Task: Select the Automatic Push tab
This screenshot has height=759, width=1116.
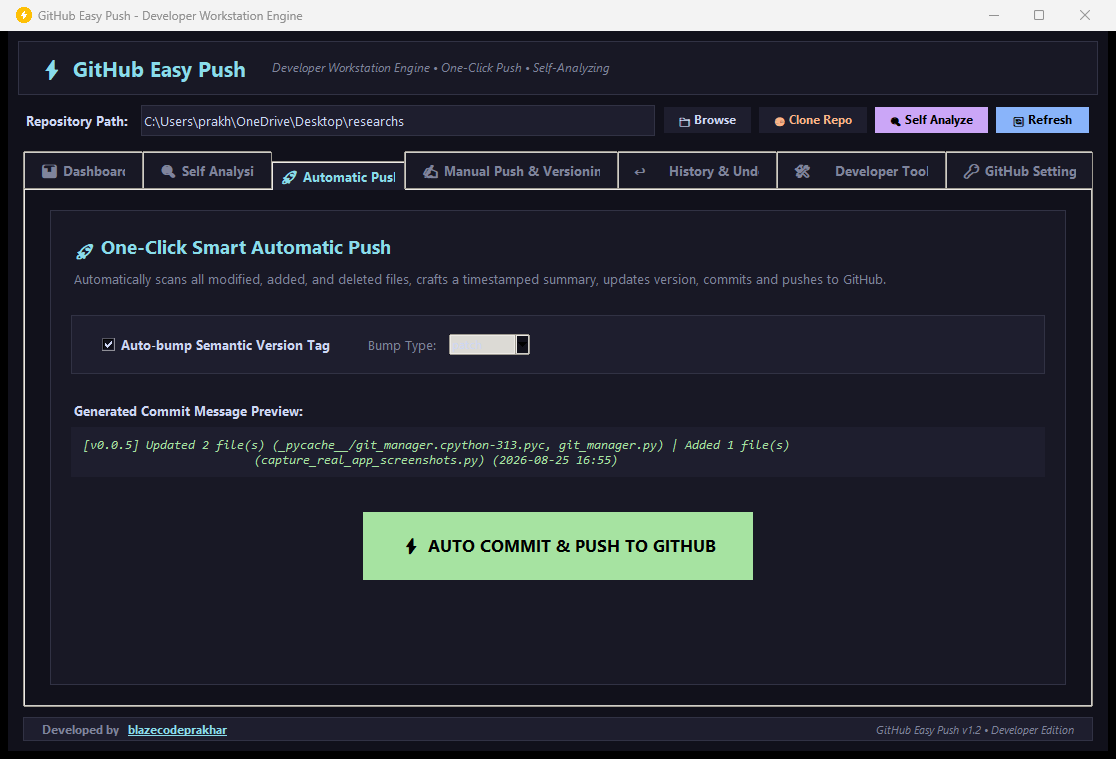Action: point(339,177)
